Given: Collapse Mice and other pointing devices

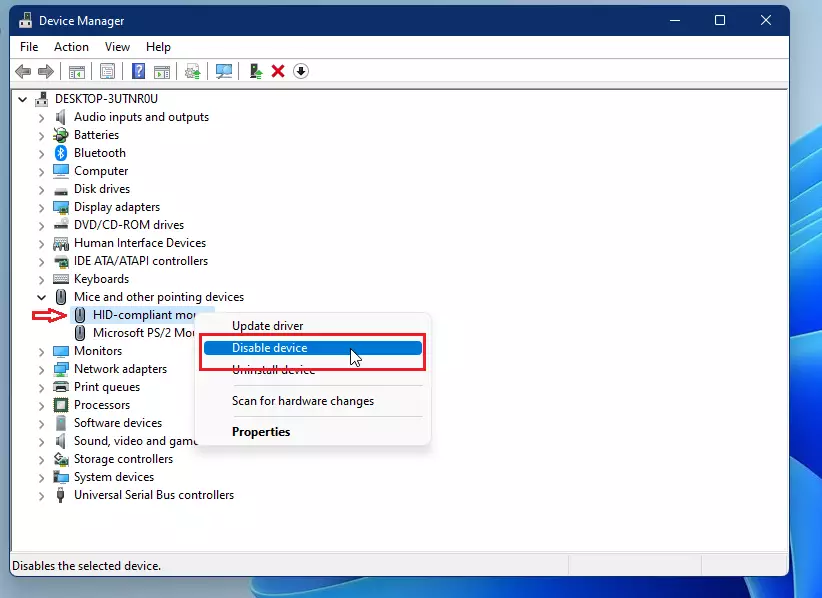Looking at the screenshot, I should [41, 297].
